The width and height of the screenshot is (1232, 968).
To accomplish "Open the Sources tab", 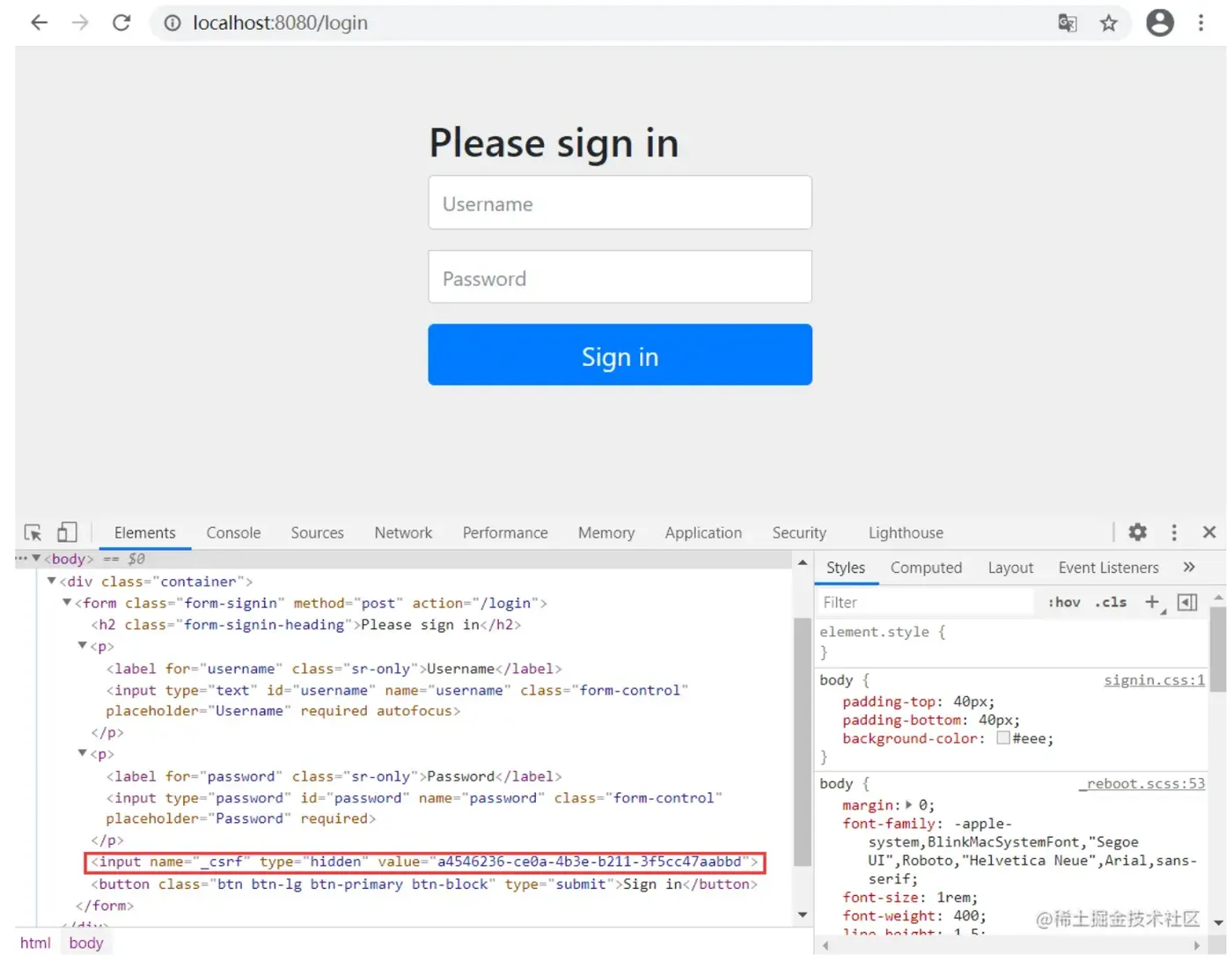I will click(318, 532).
